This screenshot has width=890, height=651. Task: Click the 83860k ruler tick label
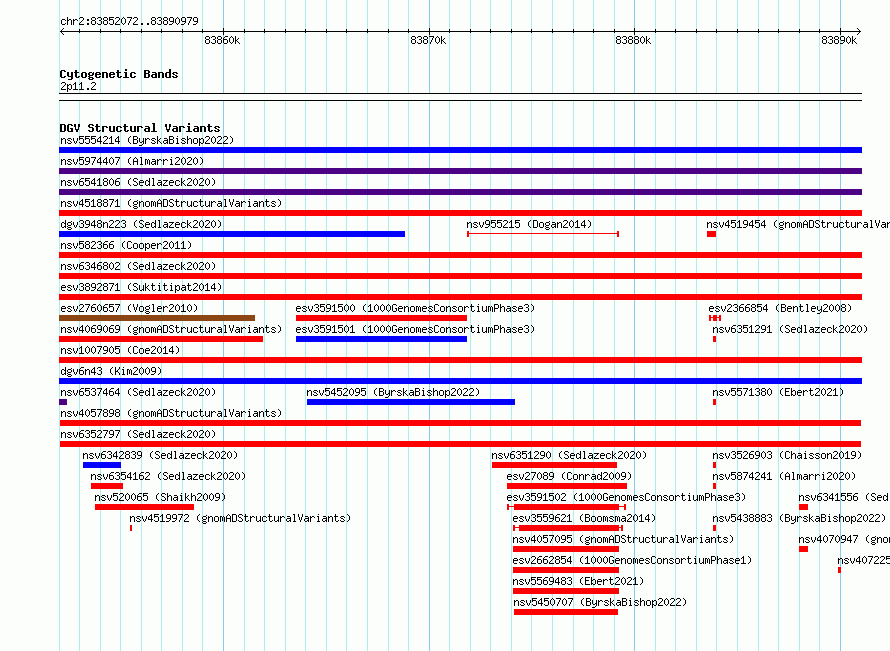[222, 40]
